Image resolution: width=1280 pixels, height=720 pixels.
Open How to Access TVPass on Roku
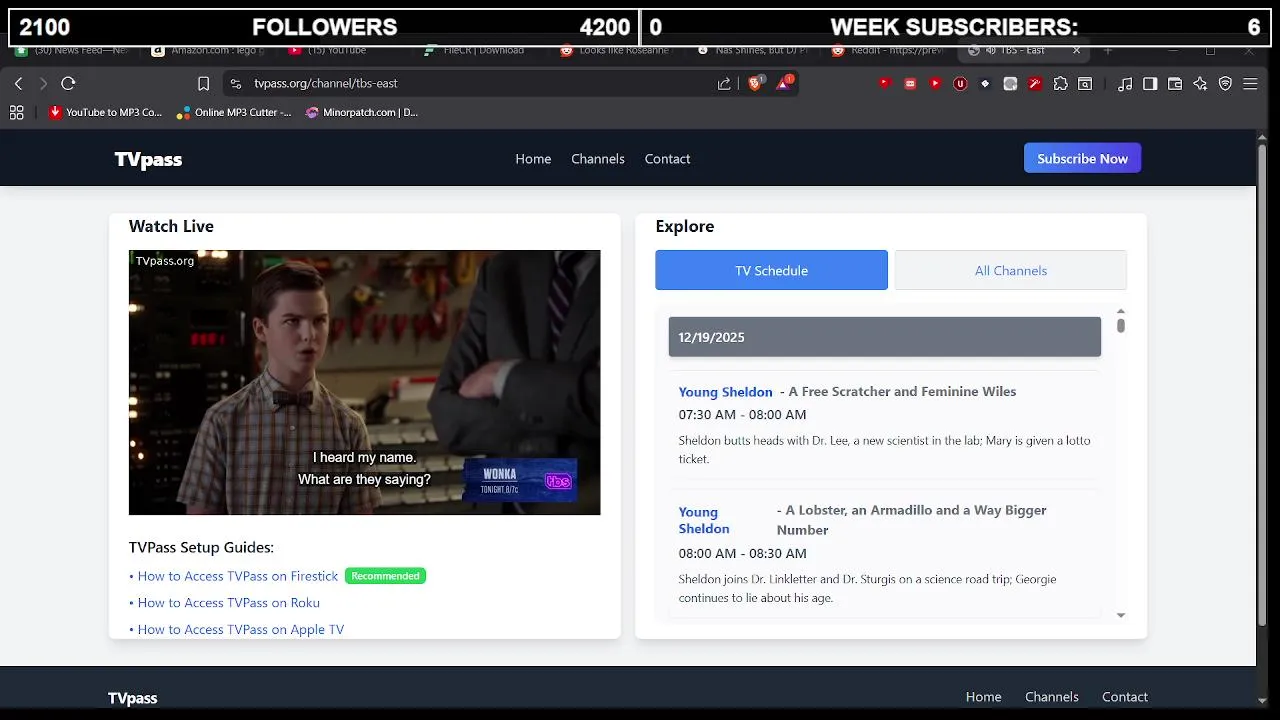[x=229, y=603]
